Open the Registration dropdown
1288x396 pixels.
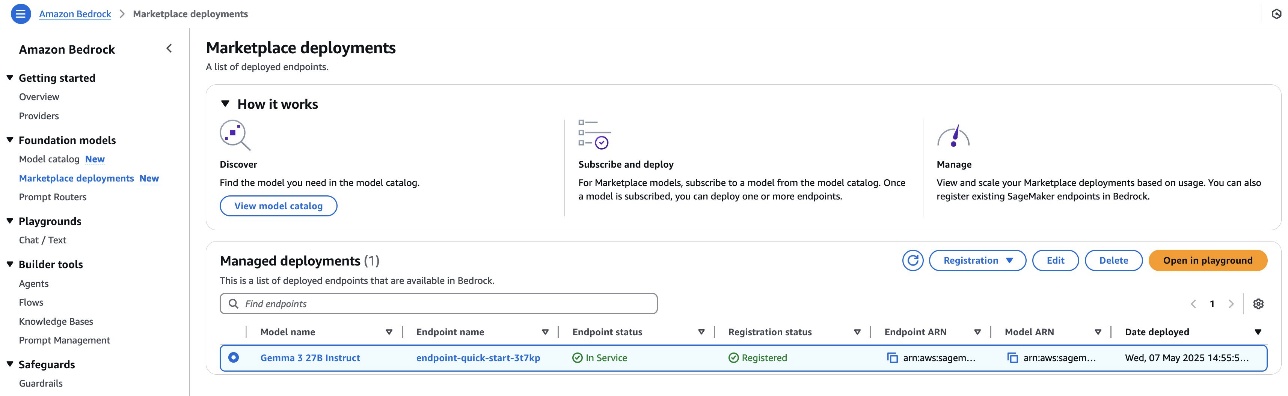977,260
